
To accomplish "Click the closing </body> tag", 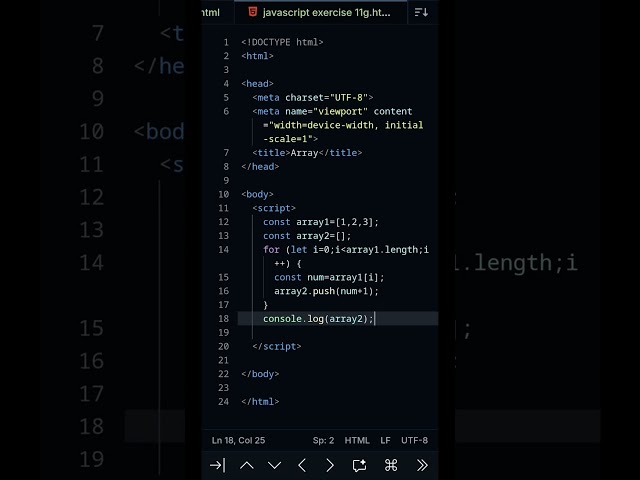I will click(x=260, y=374).
